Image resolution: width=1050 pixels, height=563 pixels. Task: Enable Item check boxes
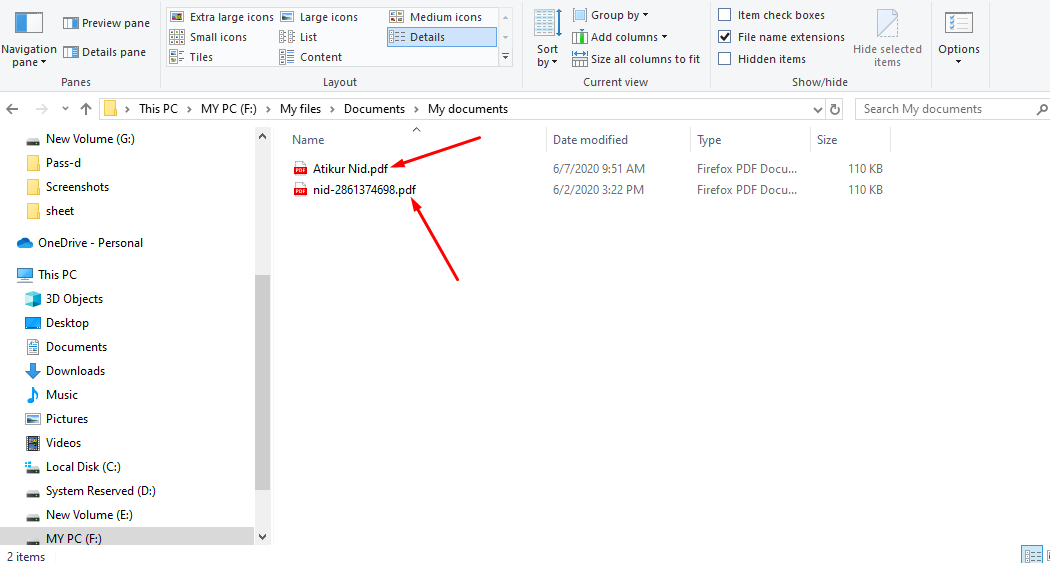[x=725, y=15]
